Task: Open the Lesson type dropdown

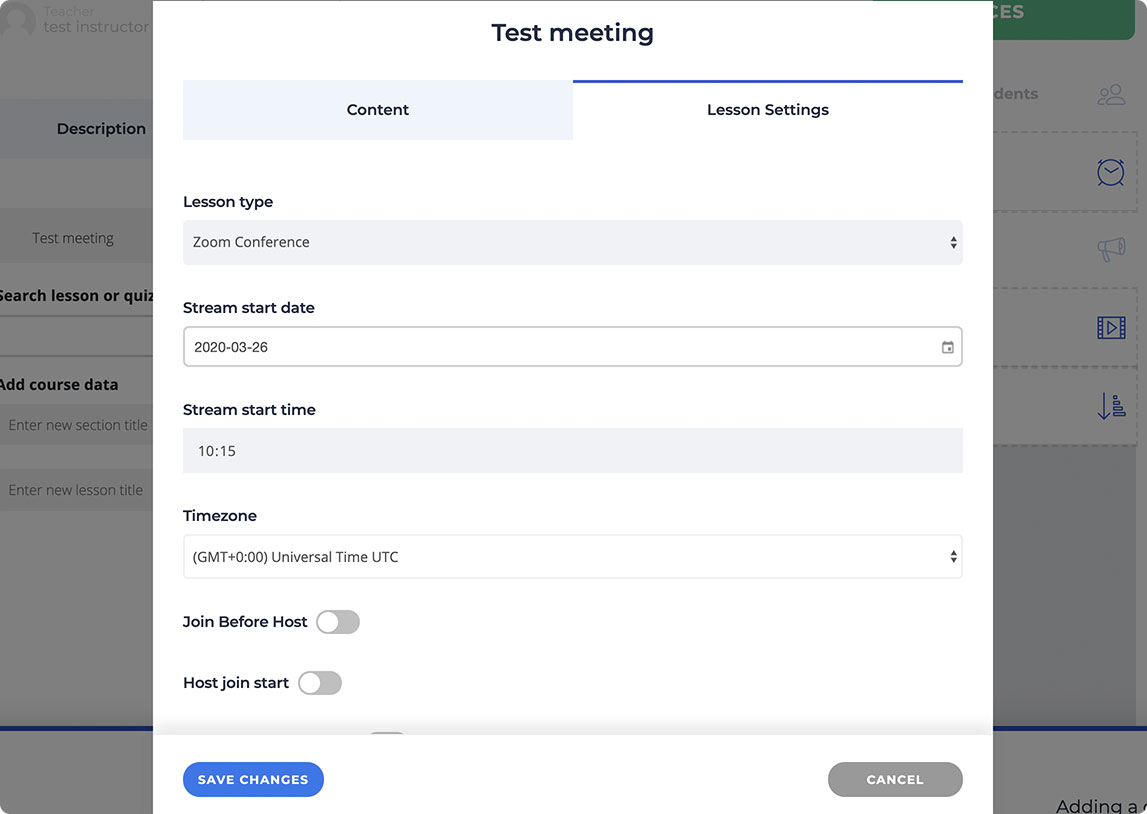Action: [x=572, y=242]
